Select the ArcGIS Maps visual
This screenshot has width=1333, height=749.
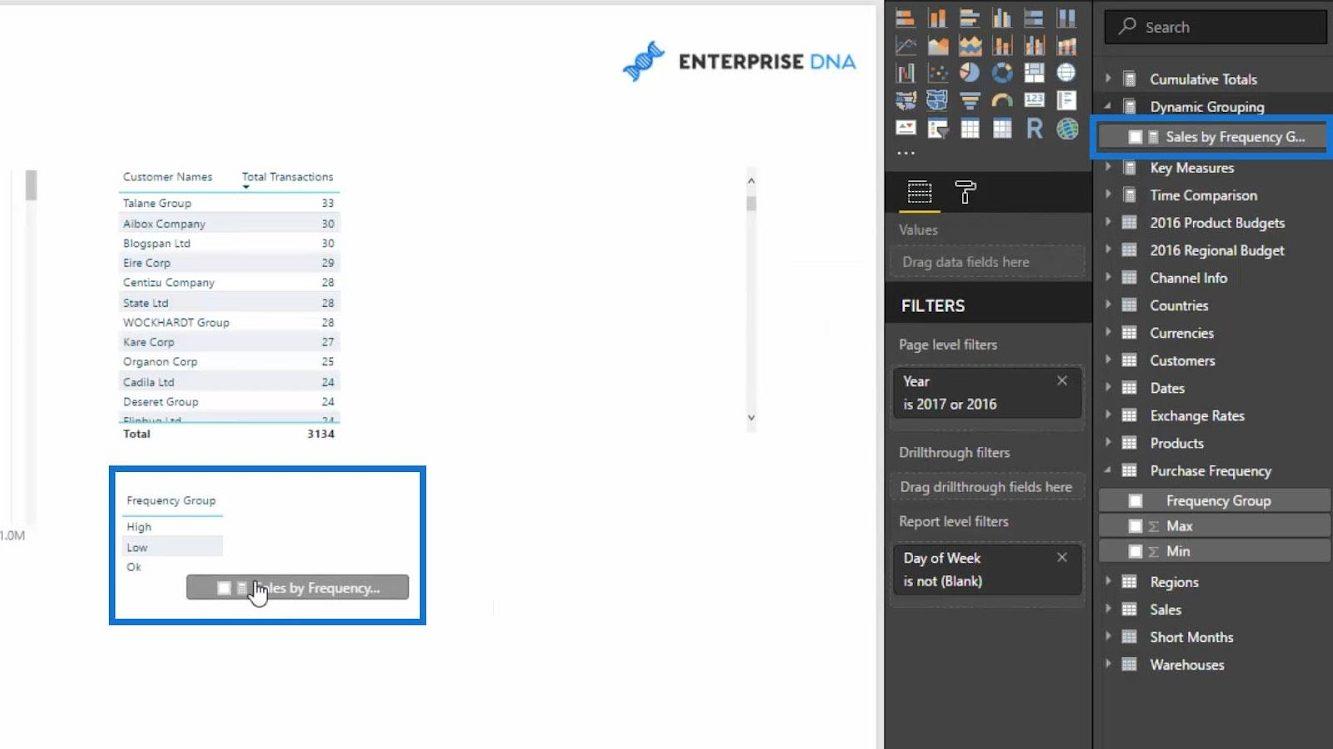[1066, 128]
